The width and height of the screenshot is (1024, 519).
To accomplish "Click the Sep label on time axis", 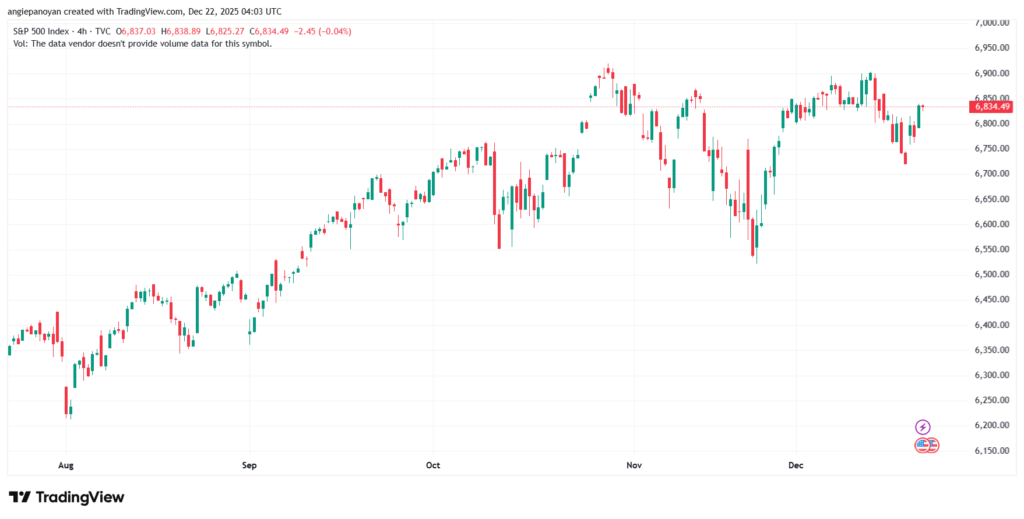I will [x=249, y=465].
